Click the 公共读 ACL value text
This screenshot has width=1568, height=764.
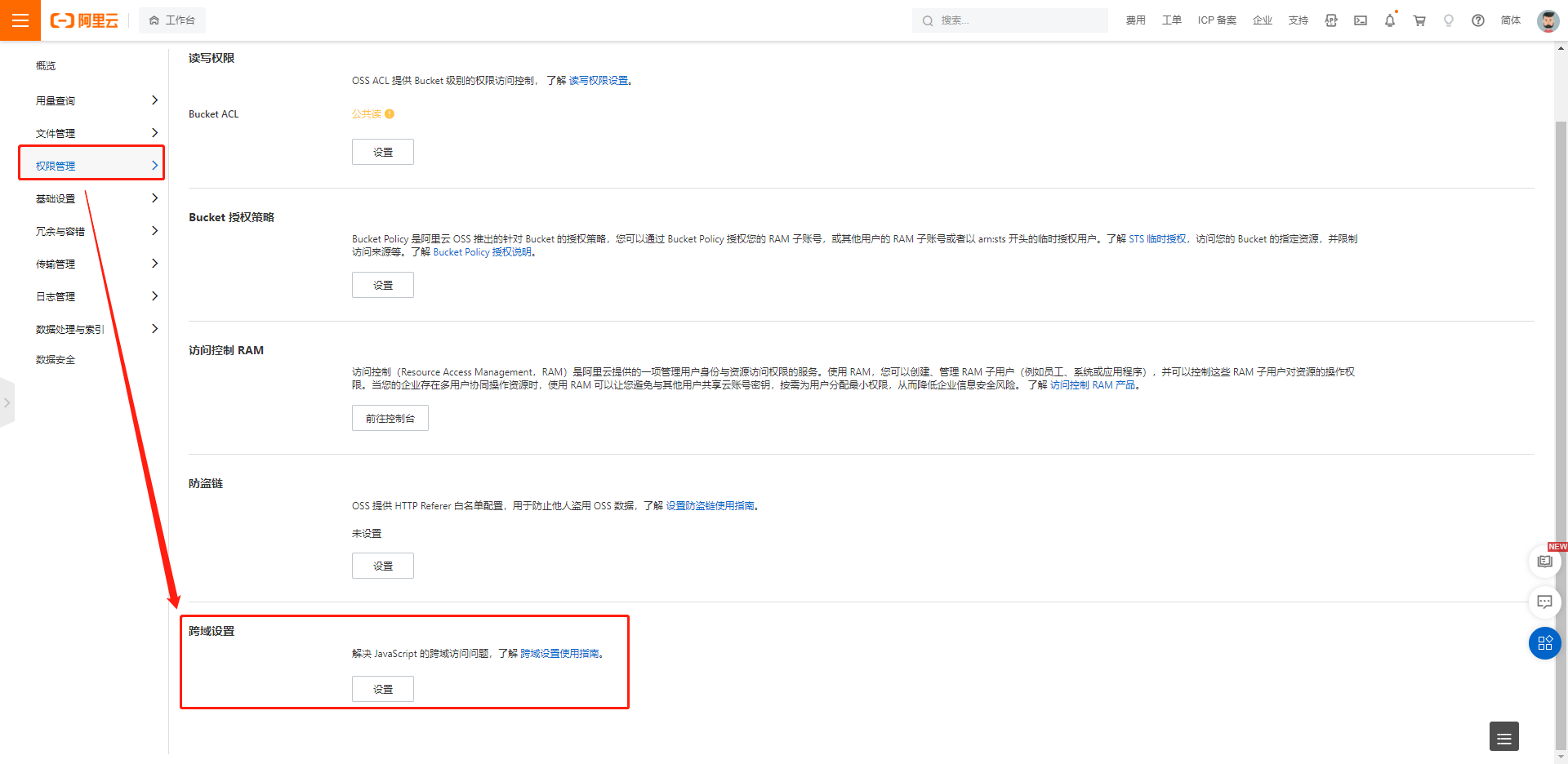tap(367, 114)
